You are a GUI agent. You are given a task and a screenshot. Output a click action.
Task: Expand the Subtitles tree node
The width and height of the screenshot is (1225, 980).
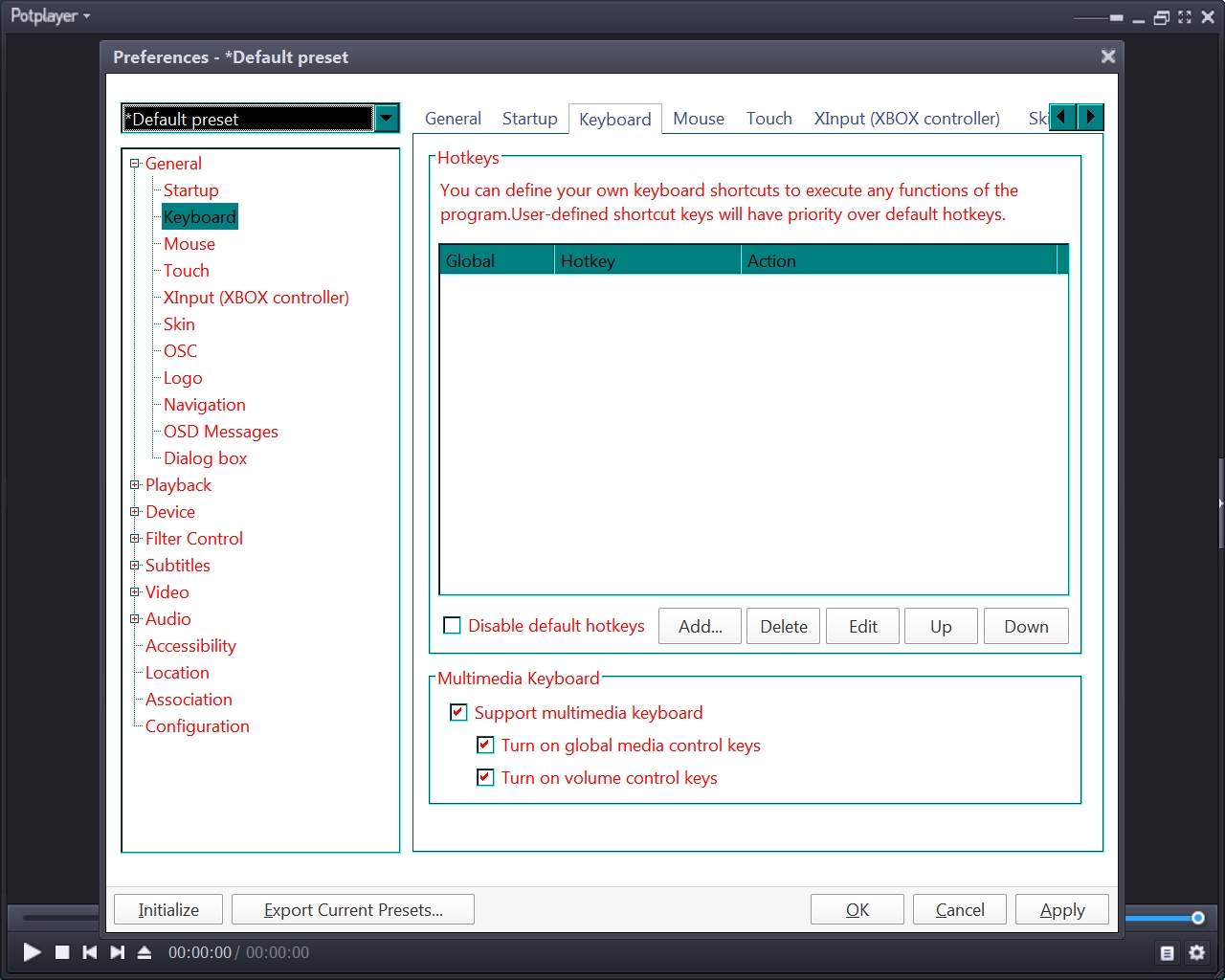click(x=135, y=566)
